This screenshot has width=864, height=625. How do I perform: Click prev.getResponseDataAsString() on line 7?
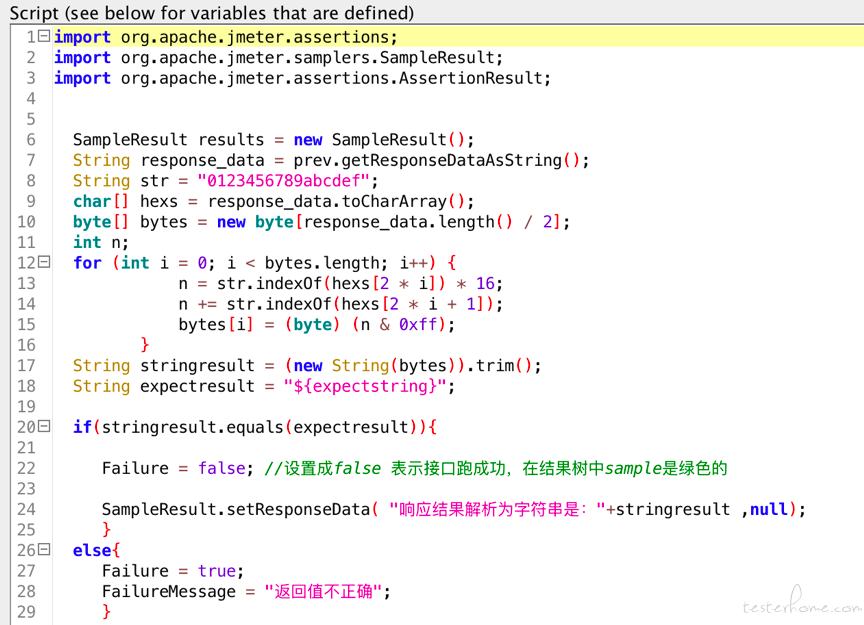coord(441,160)
